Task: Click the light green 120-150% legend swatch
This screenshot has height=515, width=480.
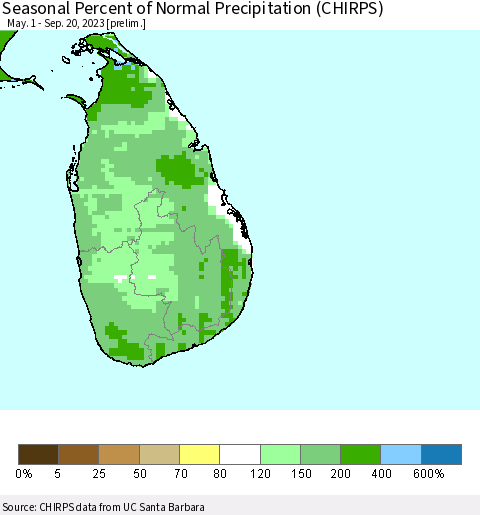Action: point(280,454)
